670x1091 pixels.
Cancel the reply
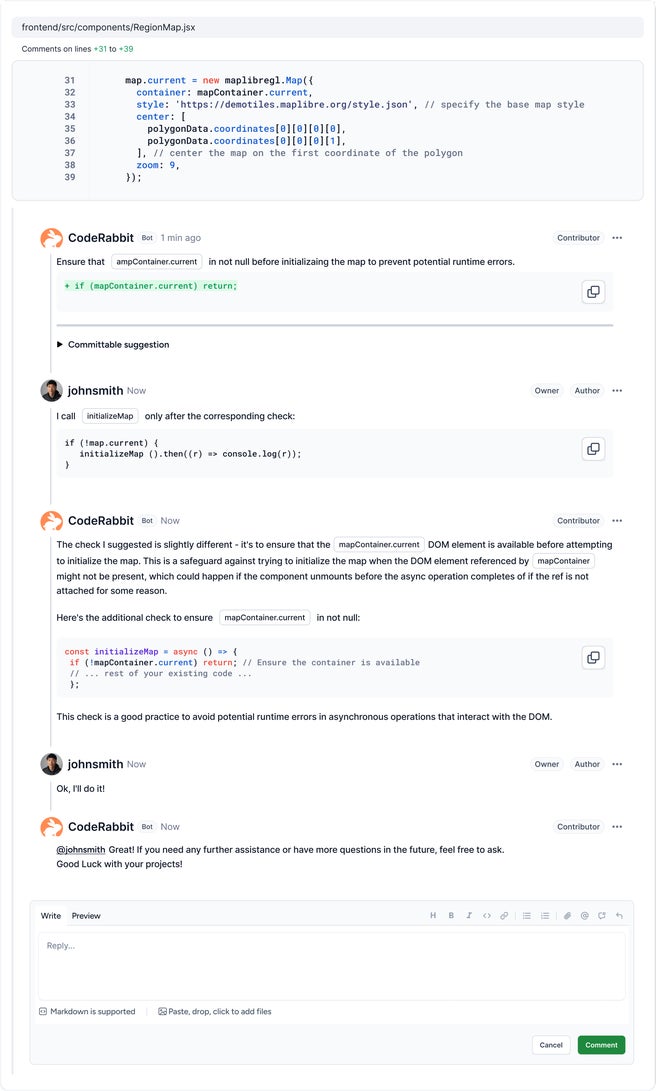point(551,1045)
